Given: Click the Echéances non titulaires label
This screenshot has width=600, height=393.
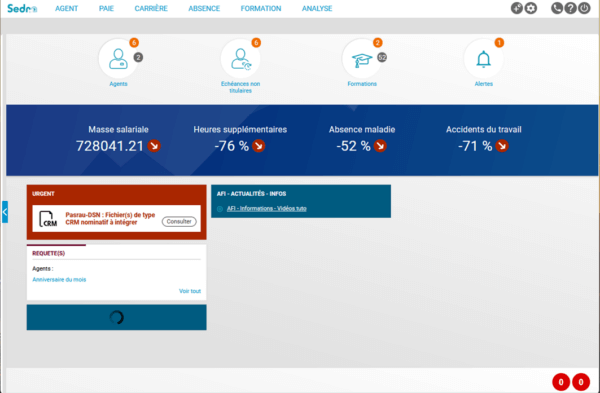Looking at the screenshot, I should click(240, 87).
